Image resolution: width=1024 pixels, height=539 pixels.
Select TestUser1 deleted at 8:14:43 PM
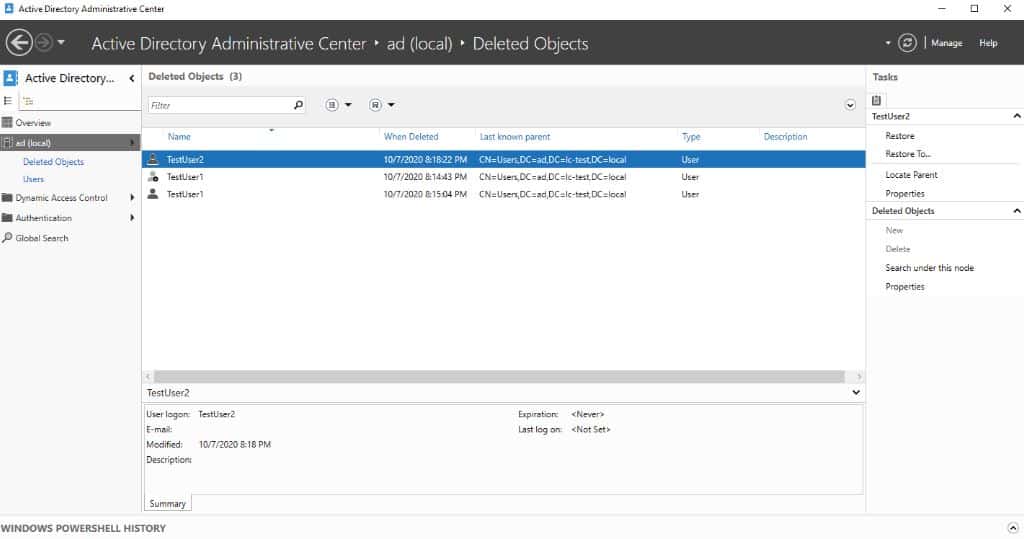[x=504, y=177]
